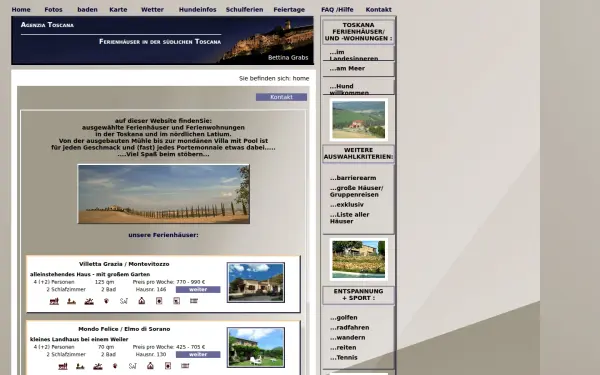Screen dimensions: 600x375
Task: Go to the baden page
Action: (87, 10)
